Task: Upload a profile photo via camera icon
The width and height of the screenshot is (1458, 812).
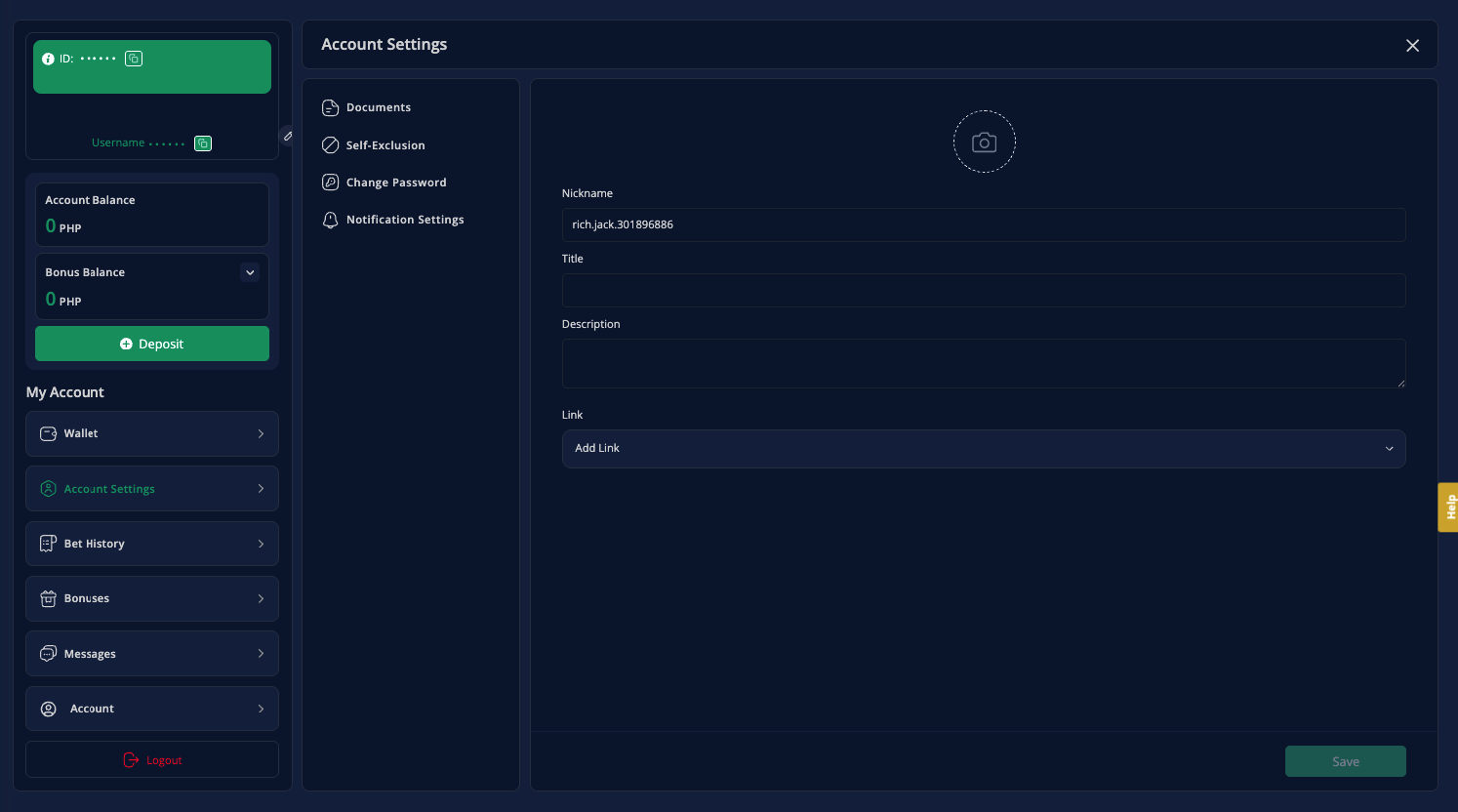Action: click(x=985, y=142)
